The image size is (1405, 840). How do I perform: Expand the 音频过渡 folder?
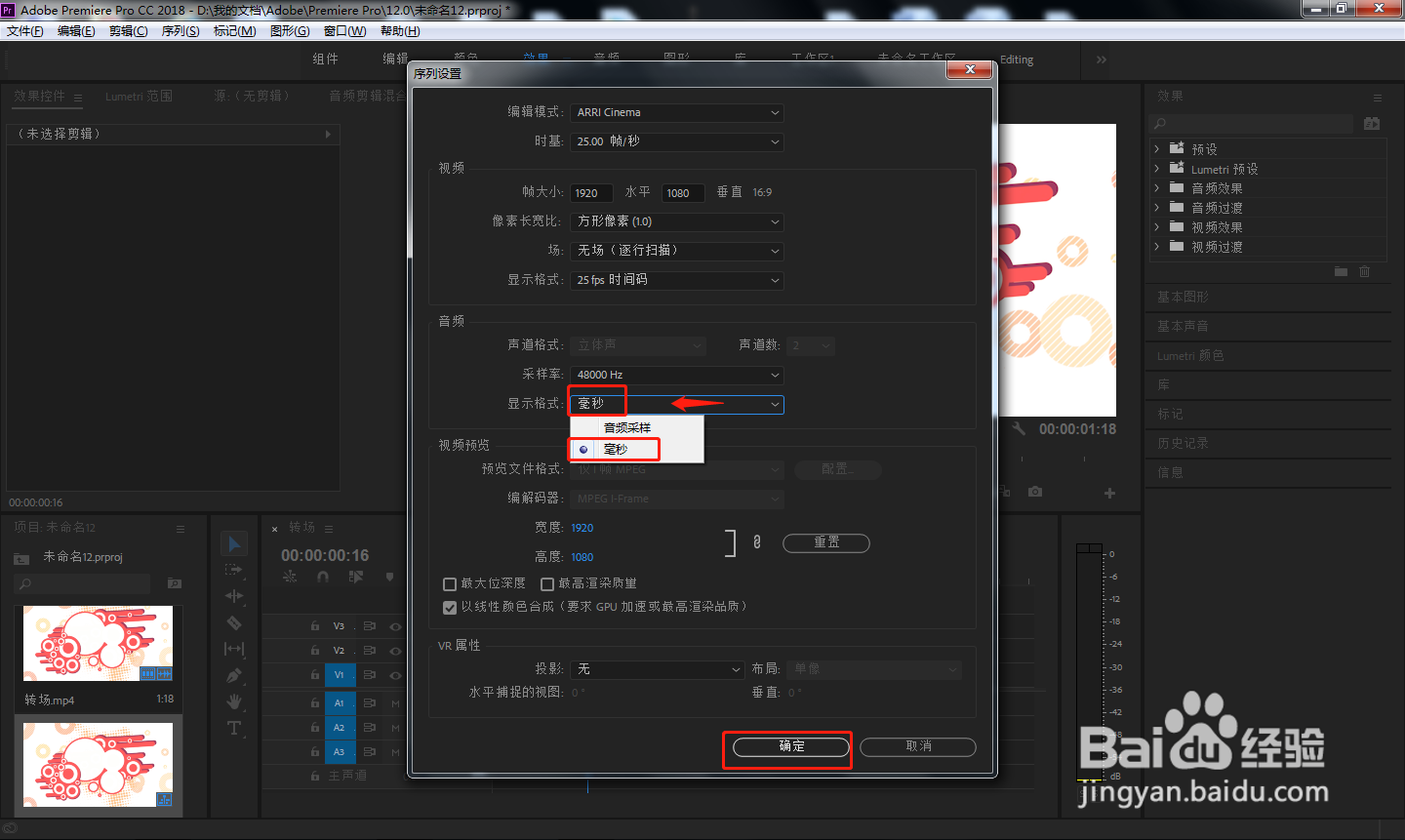coord(1157,208)
